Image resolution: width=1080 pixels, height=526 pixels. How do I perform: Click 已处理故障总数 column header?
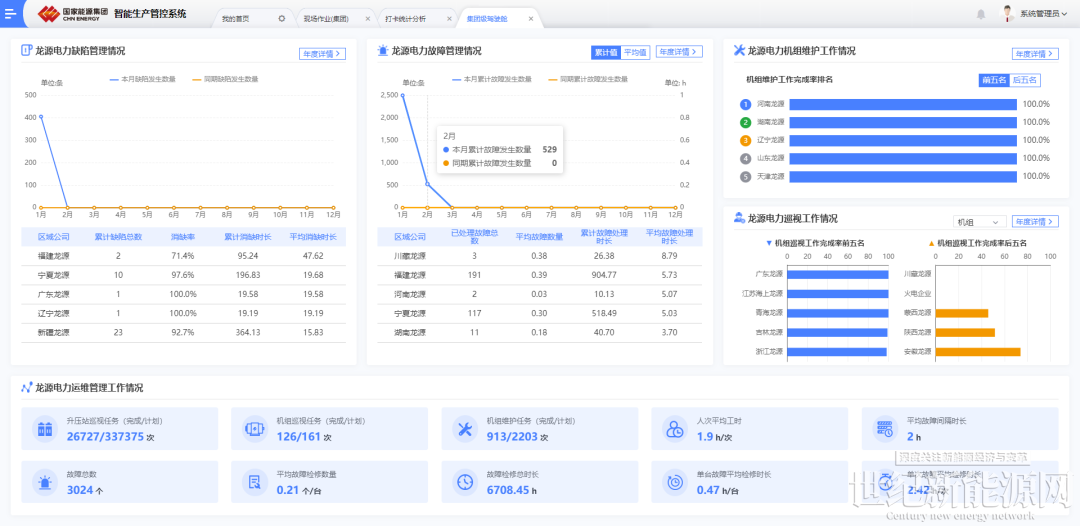[x=474, y=237]
